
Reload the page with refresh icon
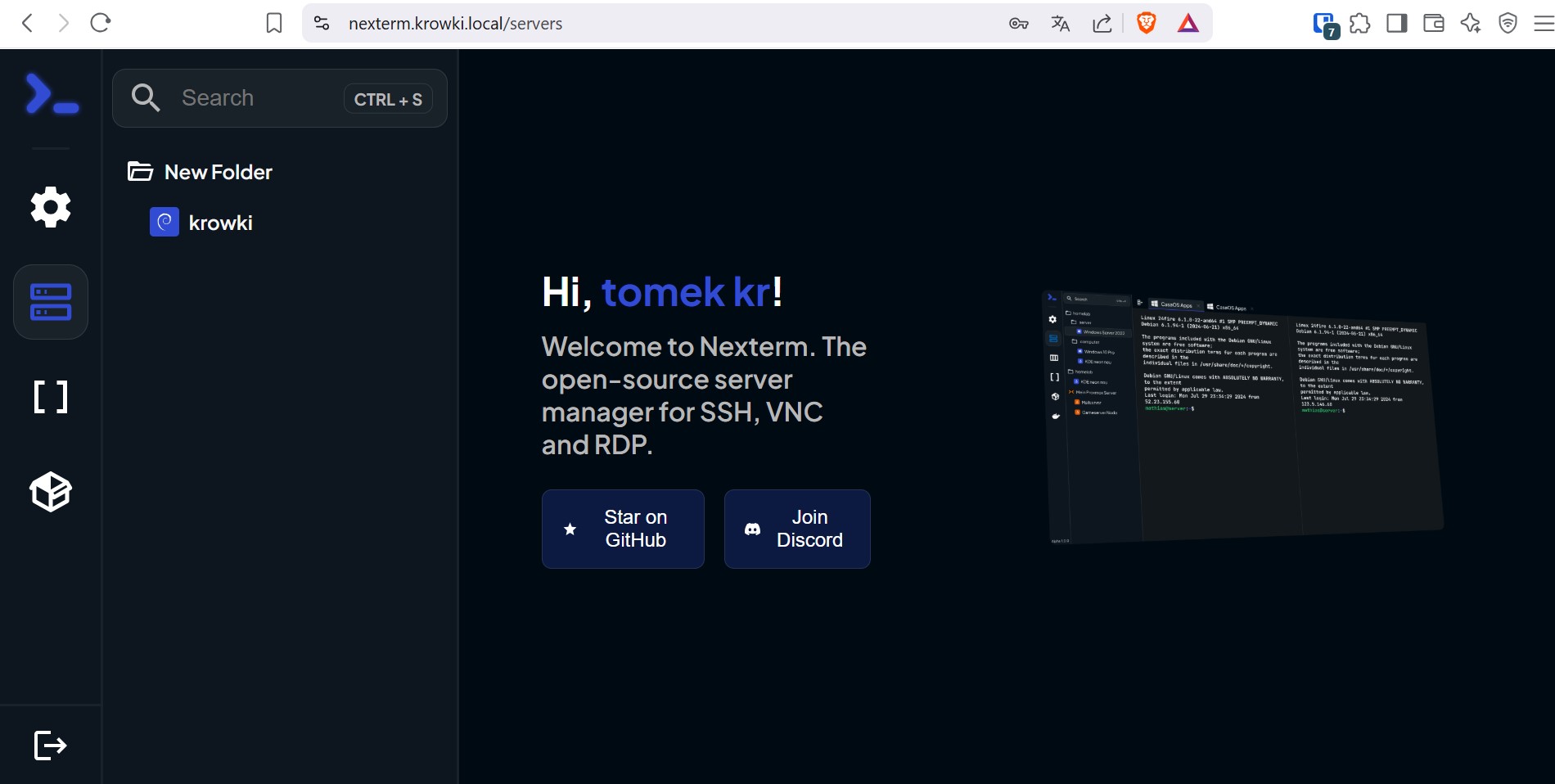[x=101, y=23]
